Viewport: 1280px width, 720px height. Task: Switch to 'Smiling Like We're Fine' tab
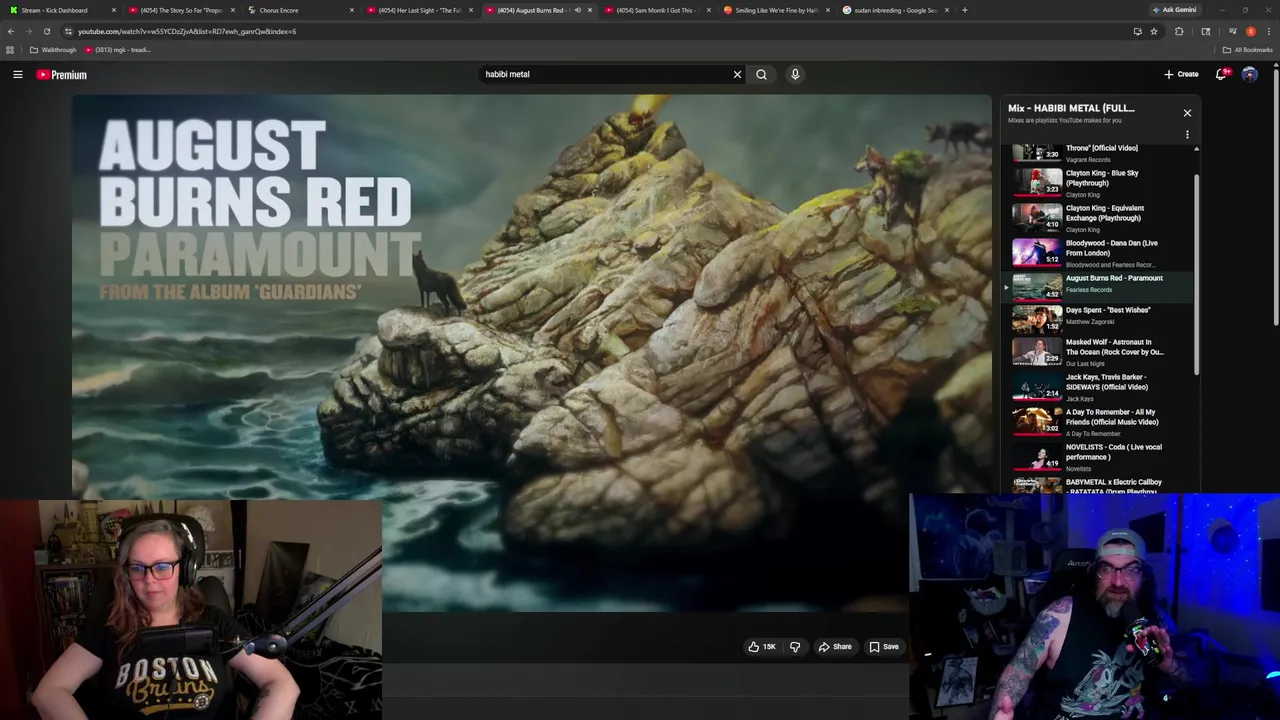coord(776,10)
